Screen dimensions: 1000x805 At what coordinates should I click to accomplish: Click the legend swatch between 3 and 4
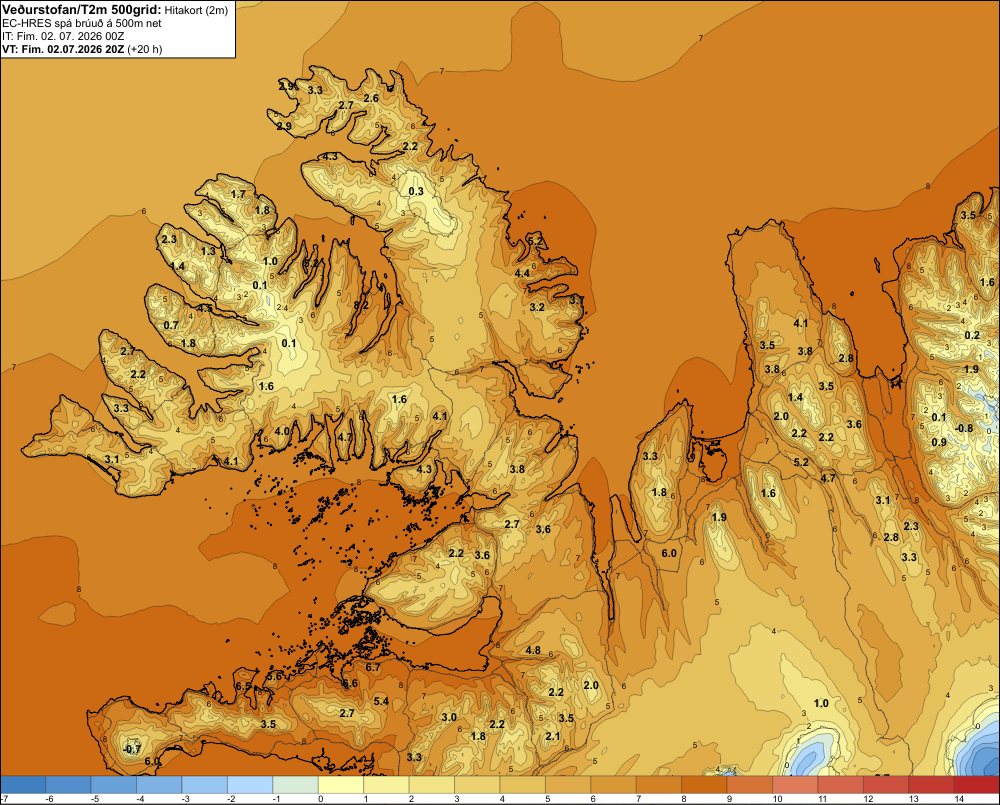(477, 785)
